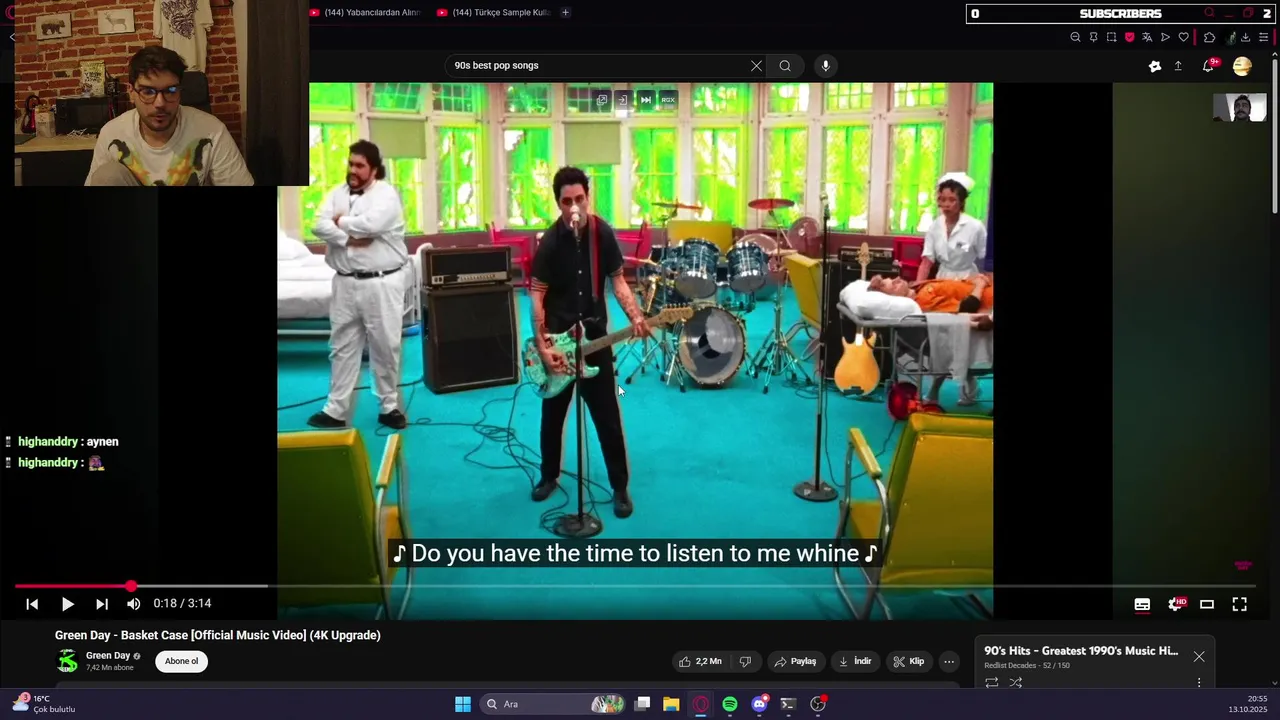Open YouTube notifications bell
Viewport: 1280px width, 720px height.
tap(1209, 66)
